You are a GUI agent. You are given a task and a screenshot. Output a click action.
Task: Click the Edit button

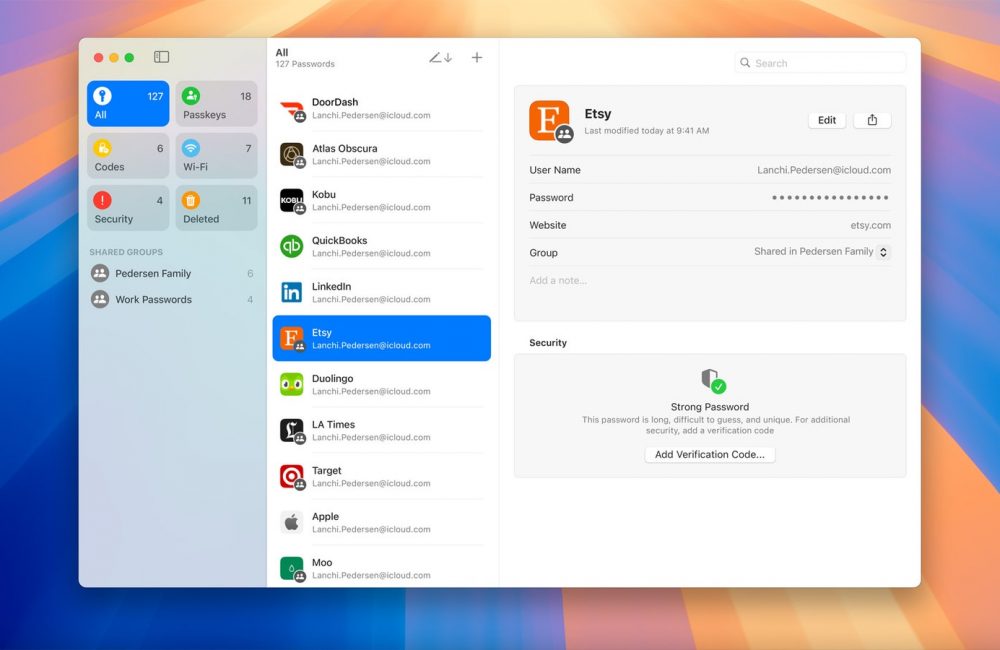click(x=827, y=120)
